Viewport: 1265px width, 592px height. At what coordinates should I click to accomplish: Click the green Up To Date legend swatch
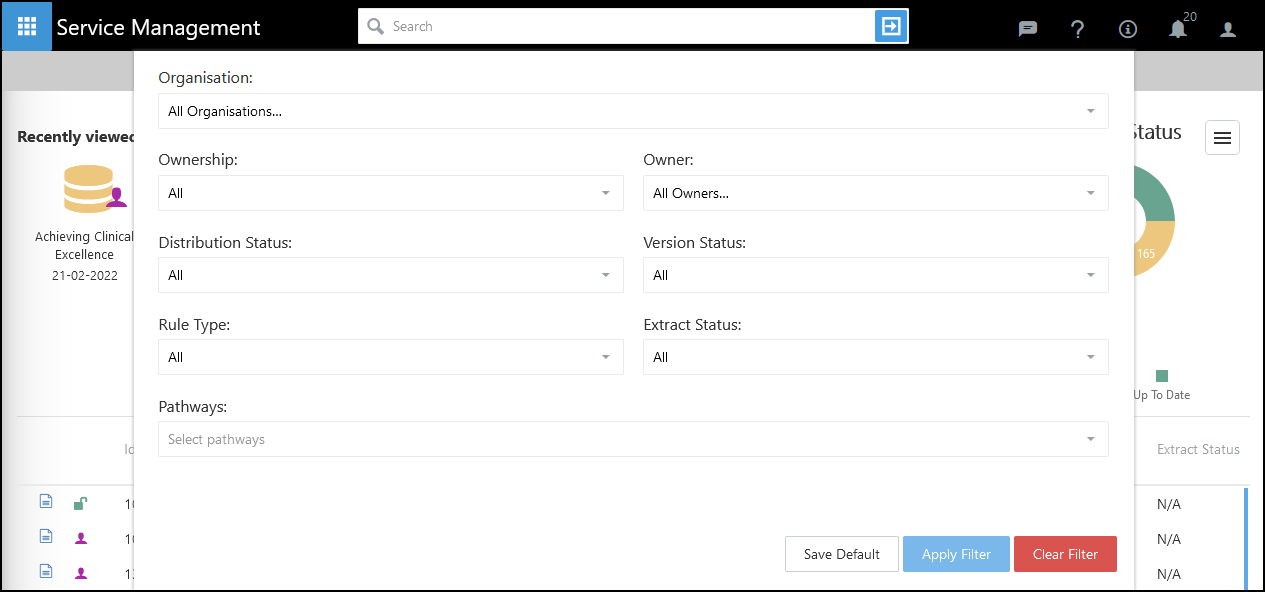pos(1161,376)
